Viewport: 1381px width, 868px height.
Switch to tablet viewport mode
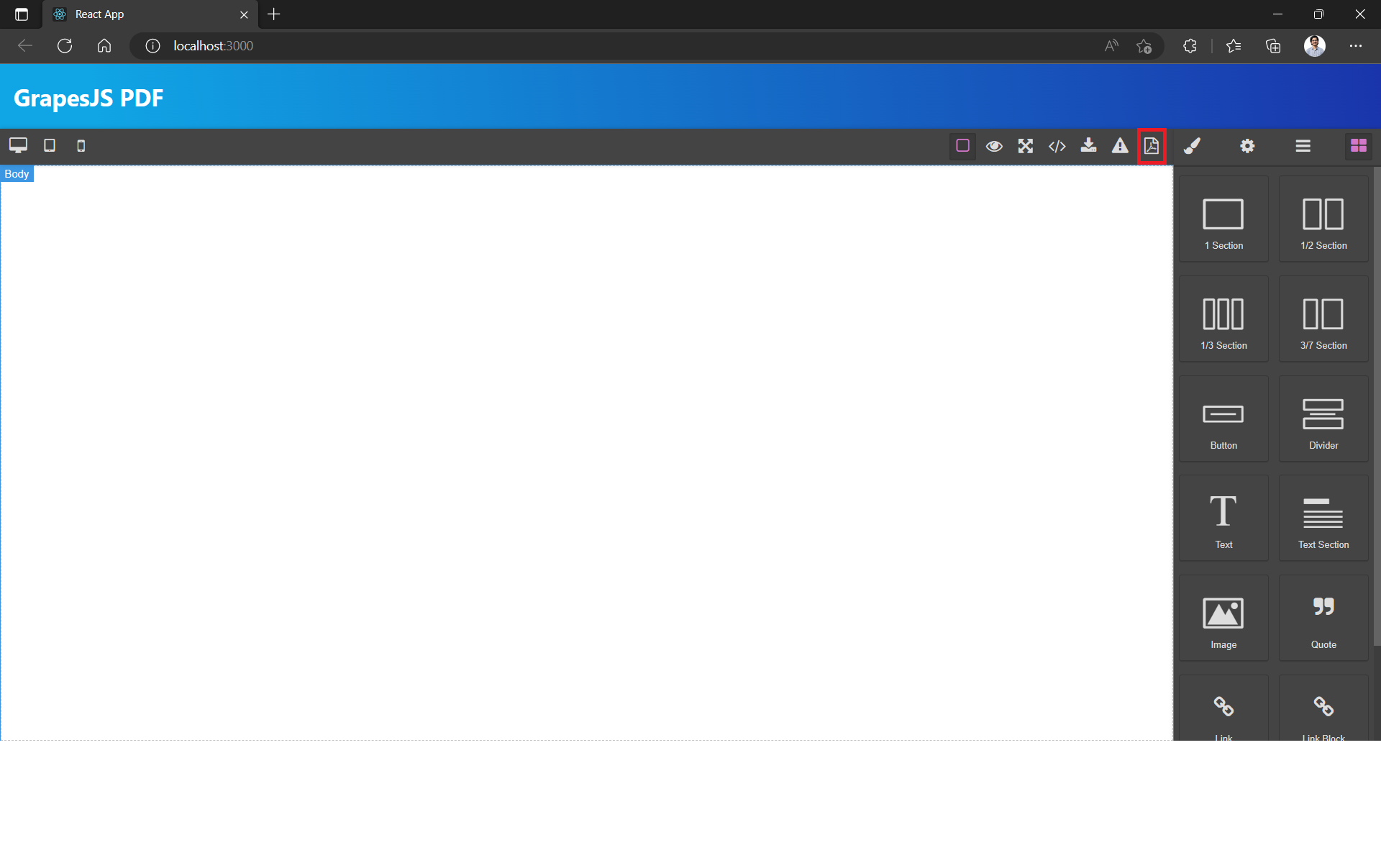click(x=48, y=145)
